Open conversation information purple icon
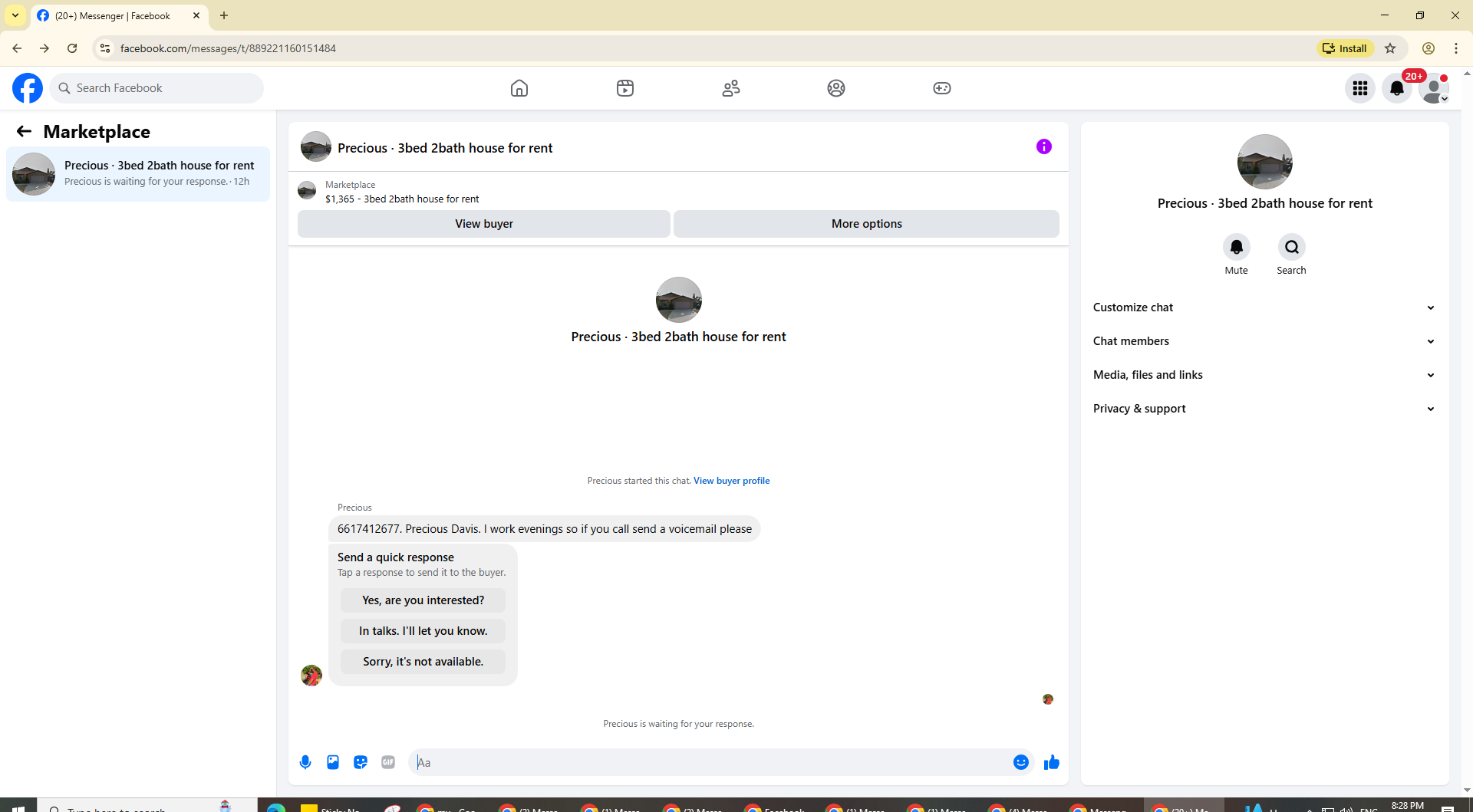Screen dimensions: 1473x812 tap(1044, 146)
